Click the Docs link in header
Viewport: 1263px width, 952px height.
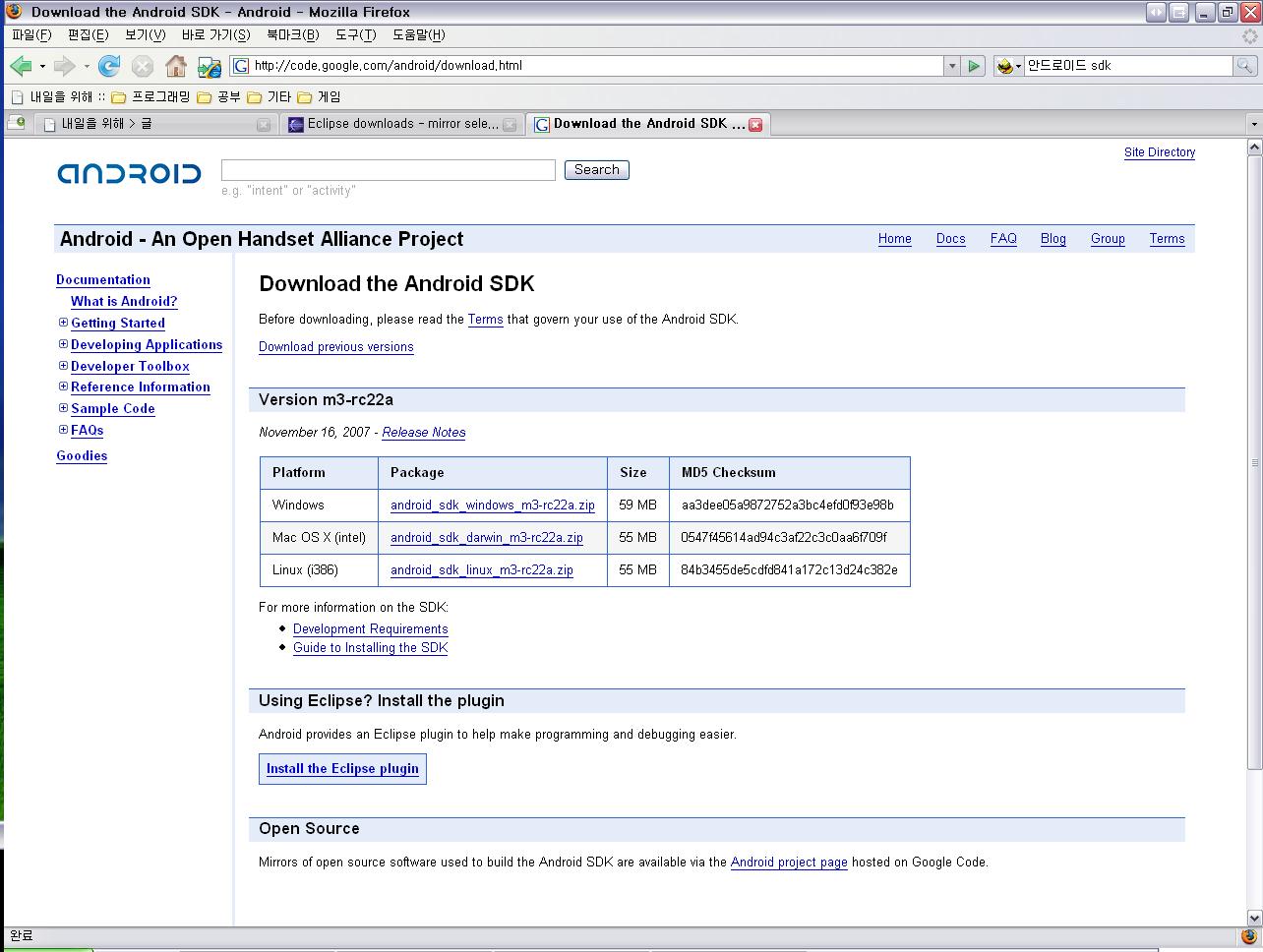tap(950, 239)
